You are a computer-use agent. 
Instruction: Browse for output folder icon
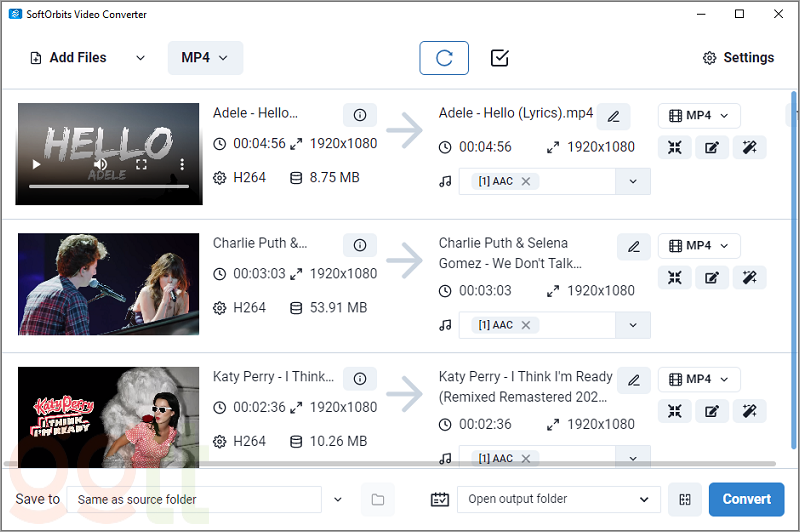[x=377, y=499]
